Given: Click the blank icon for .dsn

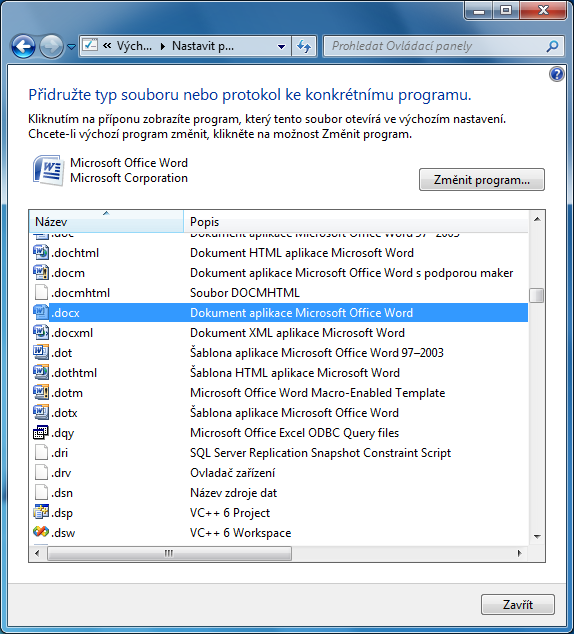Looking at the screenshot, I should pos(41,493).
